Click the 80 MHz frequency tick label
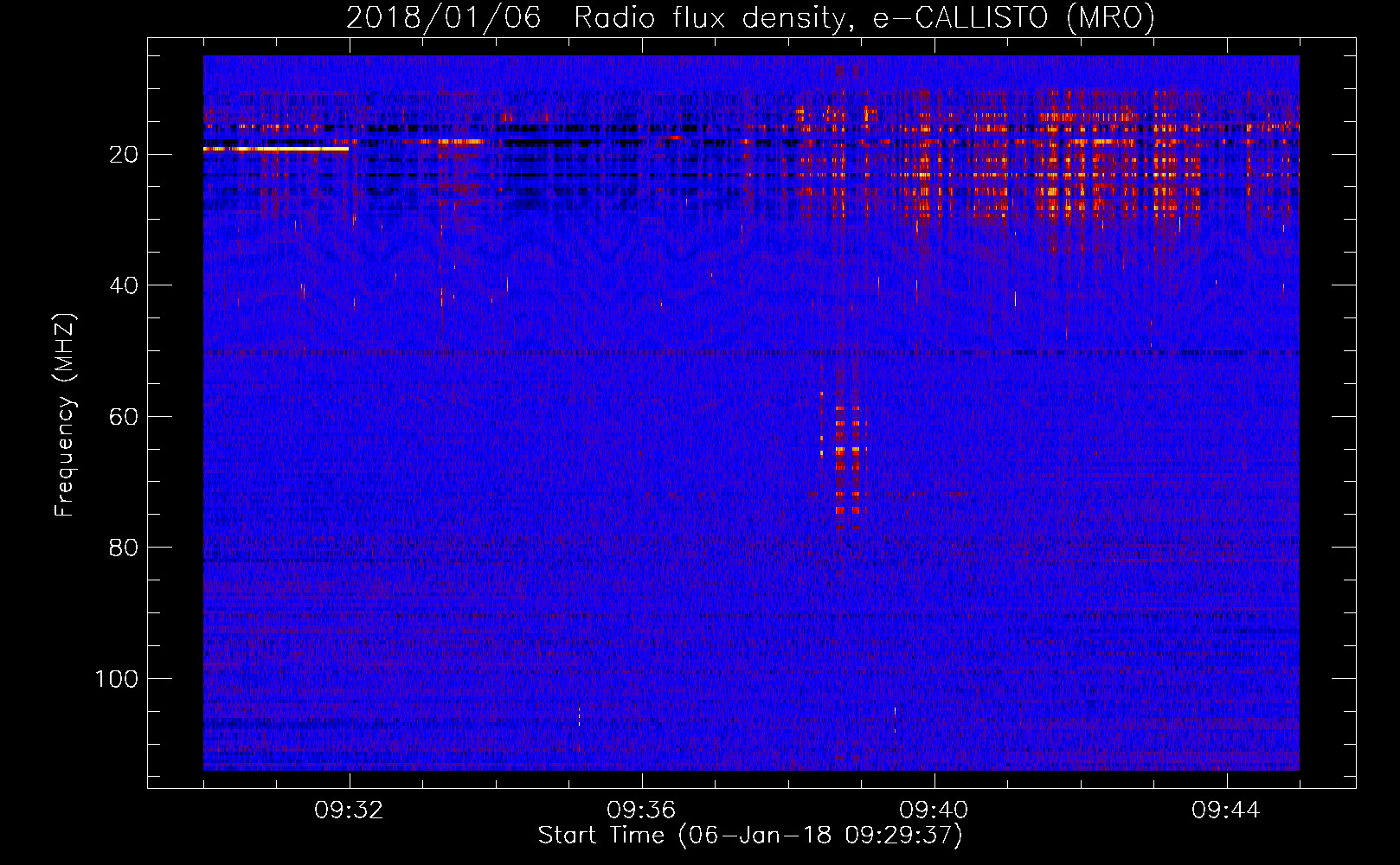The image size is (1400, 865). click(x=125, y=548)
